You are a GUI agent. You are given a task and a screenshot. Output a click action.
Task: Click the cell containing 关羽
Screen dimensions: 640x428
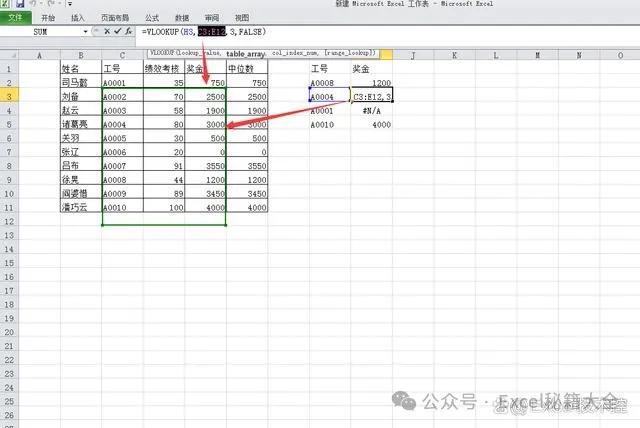pyautogui.click(x=81, y=138)
